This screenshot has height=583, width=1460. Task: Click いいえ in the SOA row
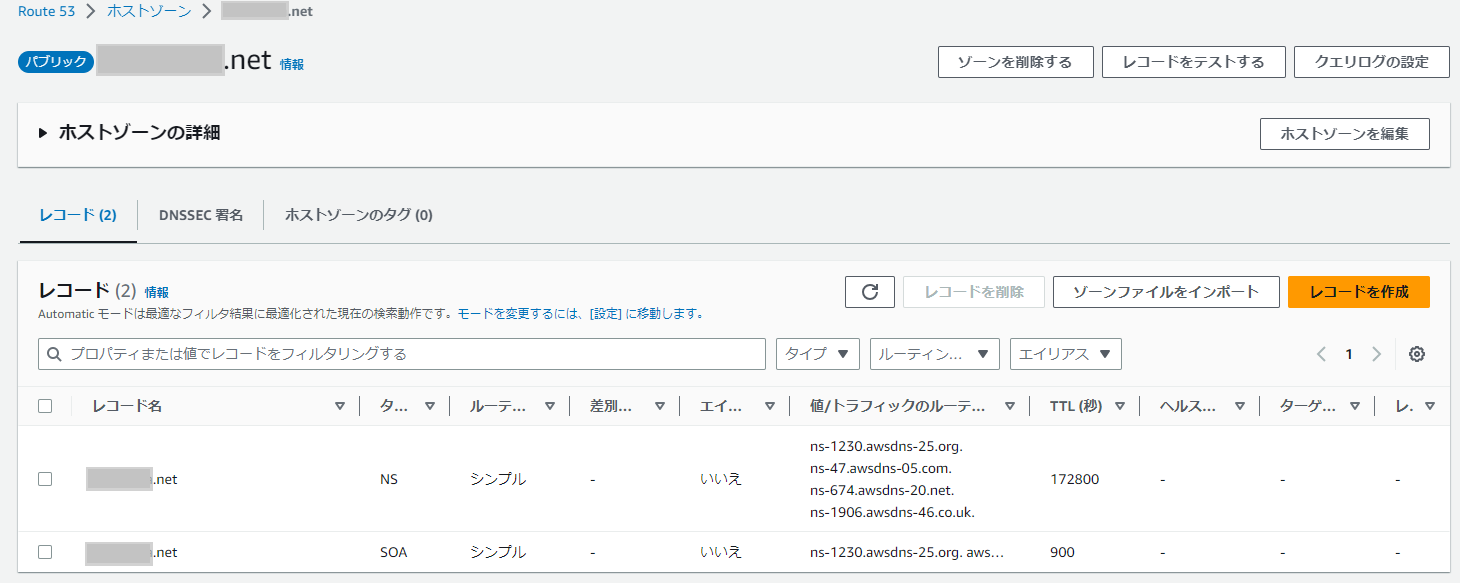tap(721, 552)
